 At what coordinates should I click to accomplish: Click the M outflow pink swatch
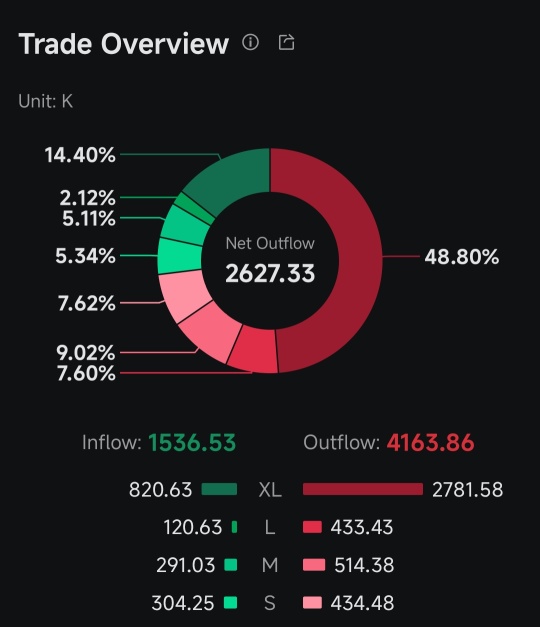coord(314,565)
